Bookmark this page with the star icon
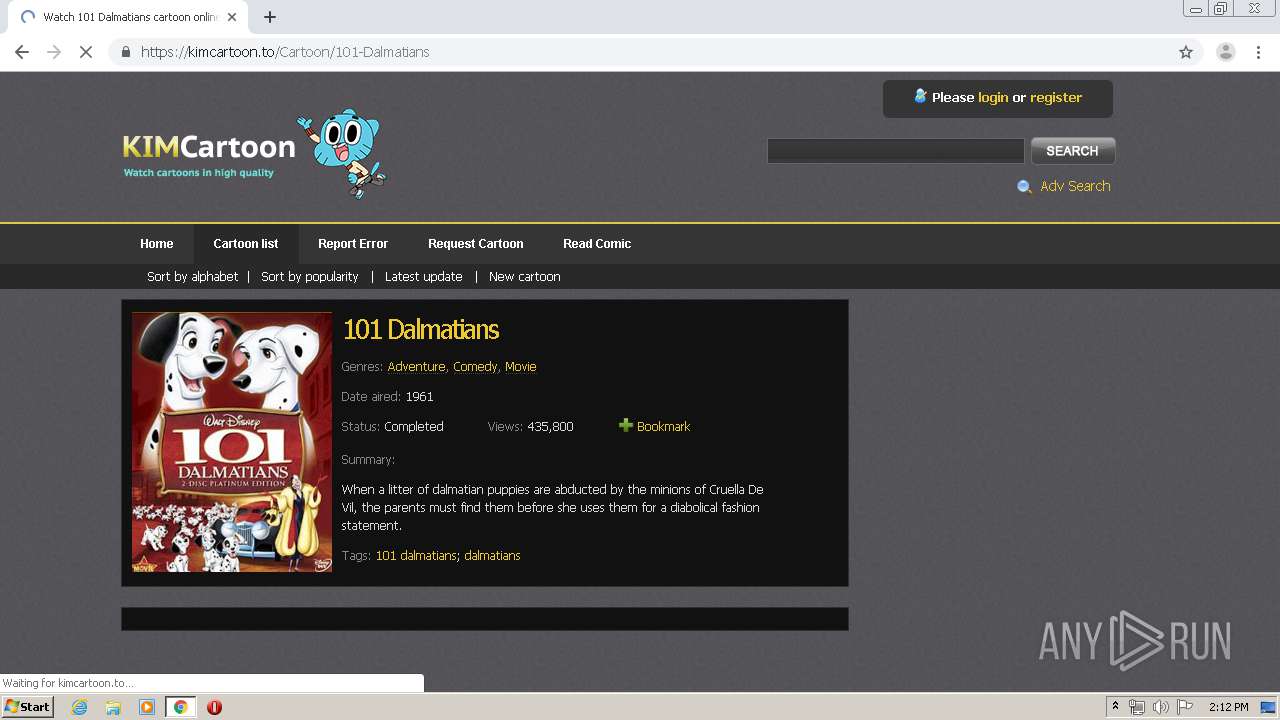Image resolution: width=1280 pixels, height=720 pixels. [1186, 52]
